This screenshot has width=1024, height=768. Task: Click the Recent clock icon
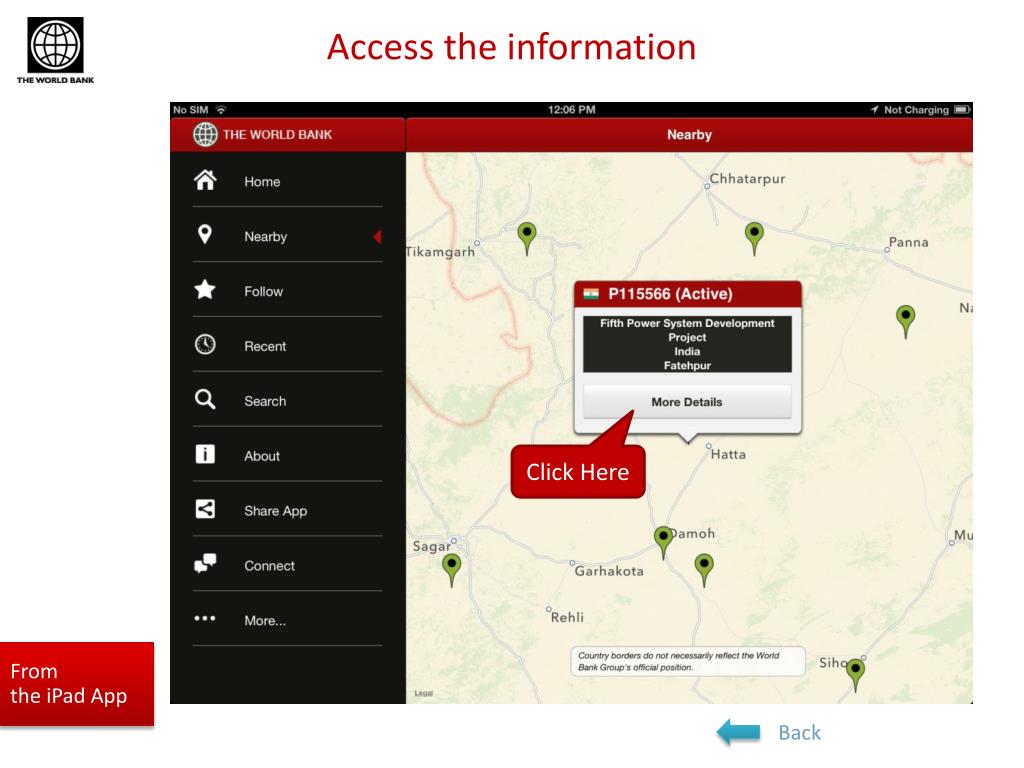point(205,344)
